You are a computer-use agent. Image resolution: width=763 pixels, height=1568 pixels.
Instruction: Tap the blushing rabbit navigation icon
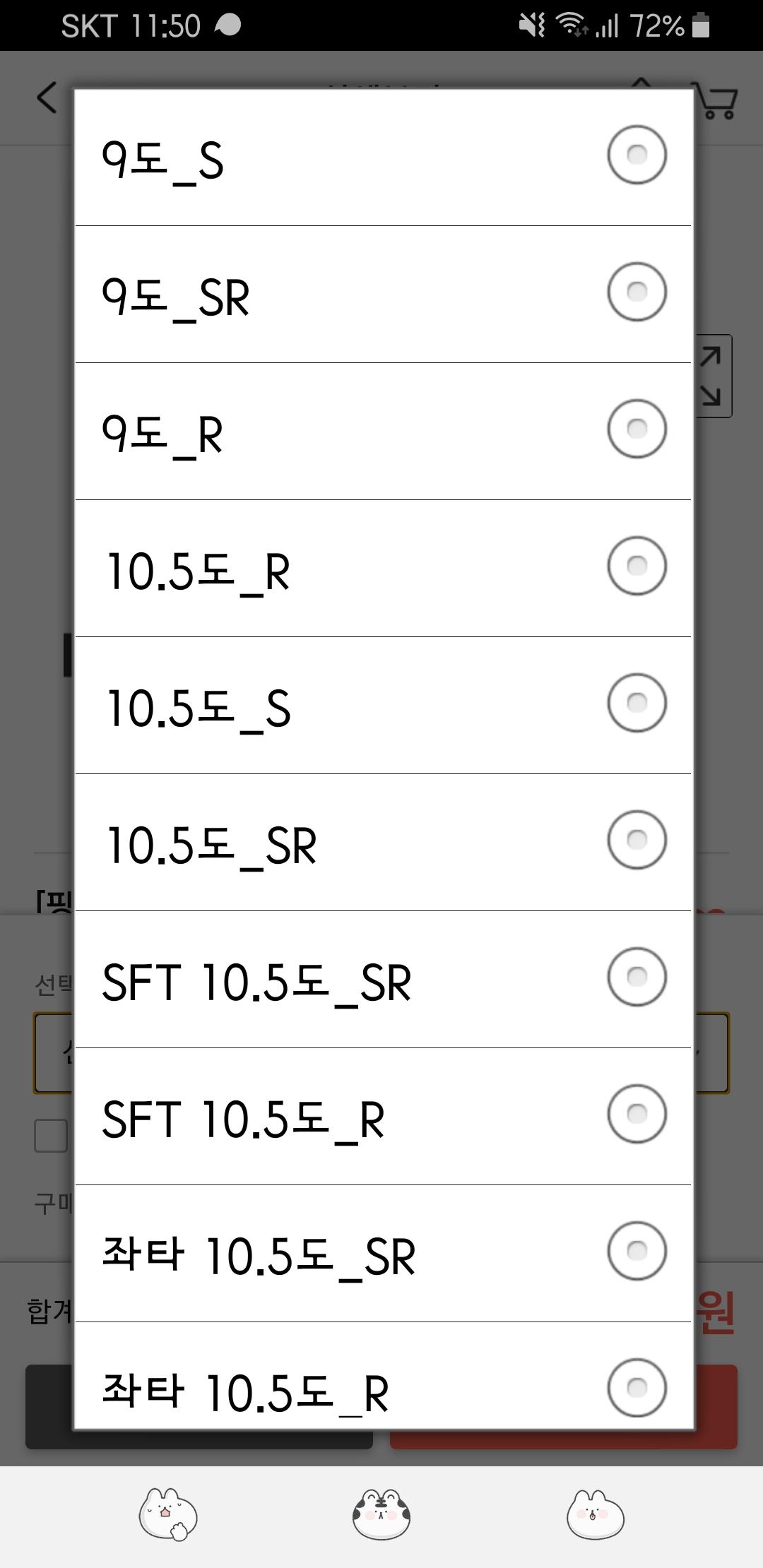596,1514
